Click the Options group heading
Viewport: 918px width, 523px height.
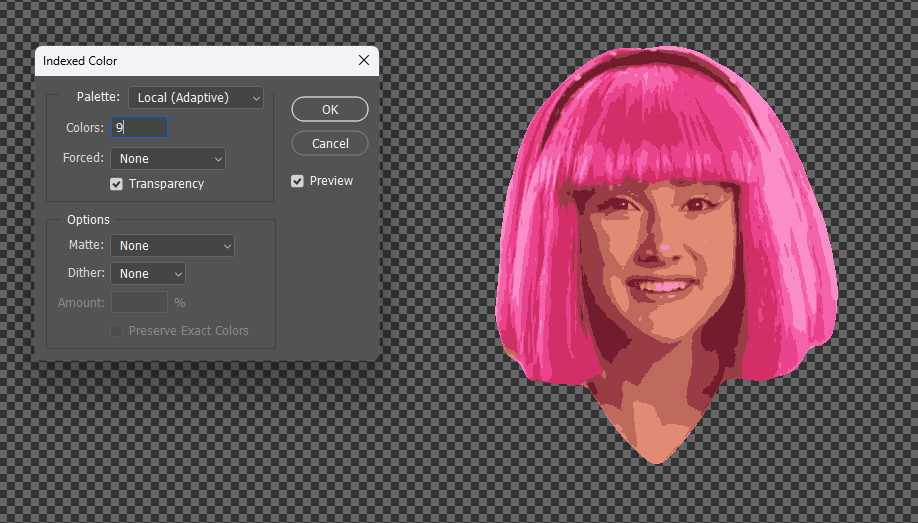click(x=88, y=220)
